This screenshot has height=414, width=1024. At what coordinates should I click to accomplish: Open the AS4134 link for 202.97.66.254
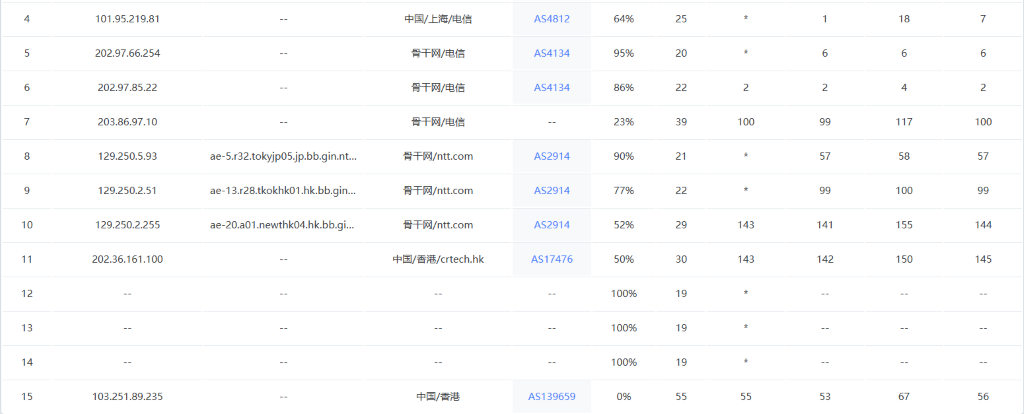552,54
